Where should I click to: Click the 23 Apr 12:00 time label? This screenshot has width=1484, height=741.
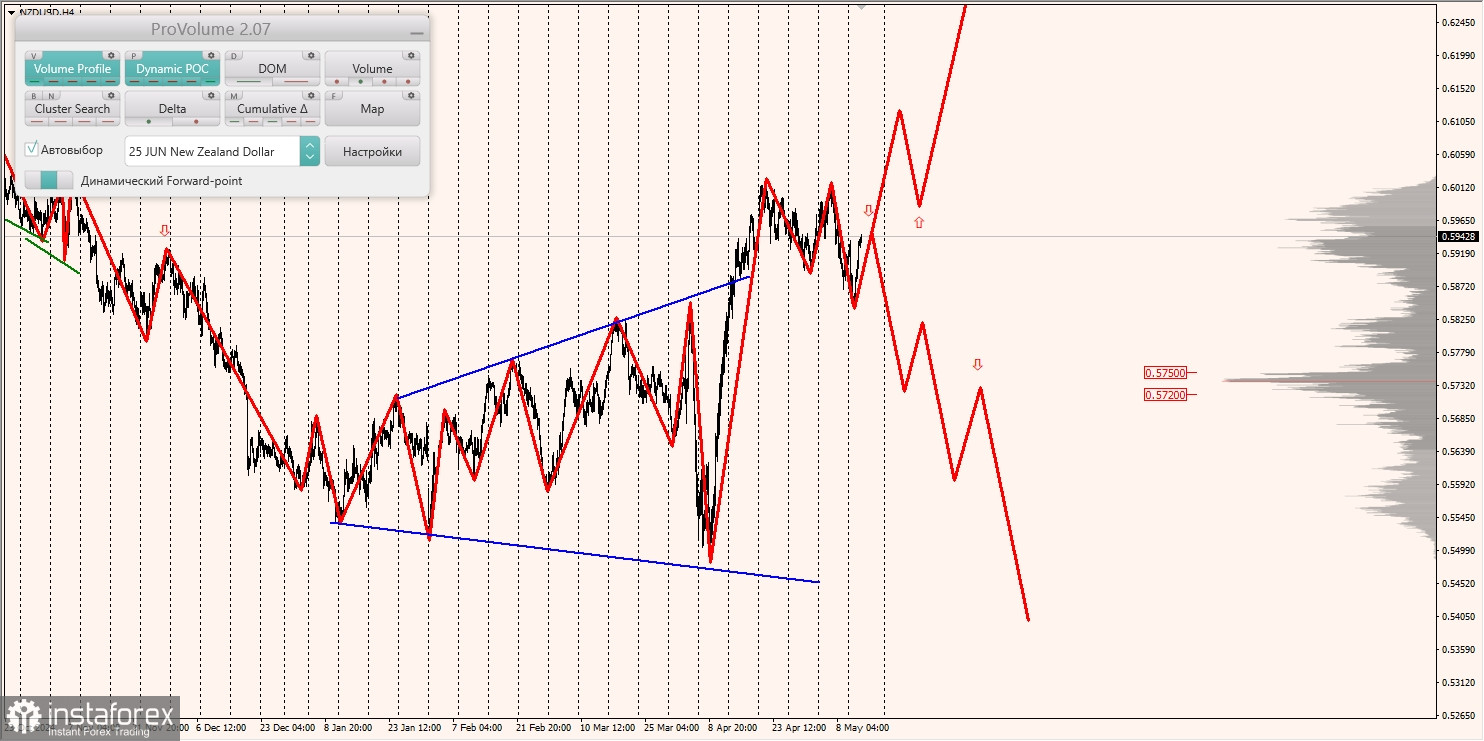click(799, 727)
